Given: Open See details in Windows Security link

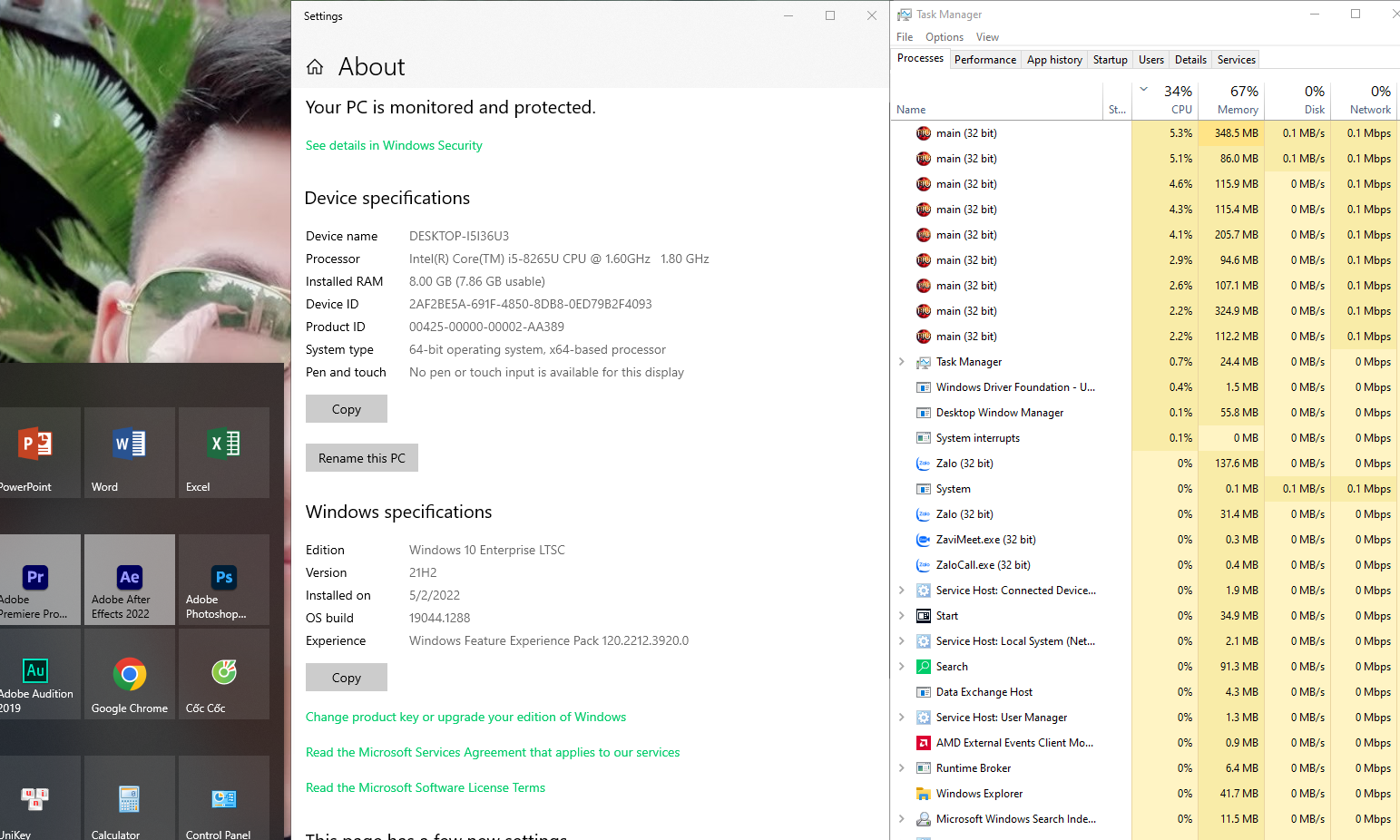Looking at the screenshot, I should 394,145.
